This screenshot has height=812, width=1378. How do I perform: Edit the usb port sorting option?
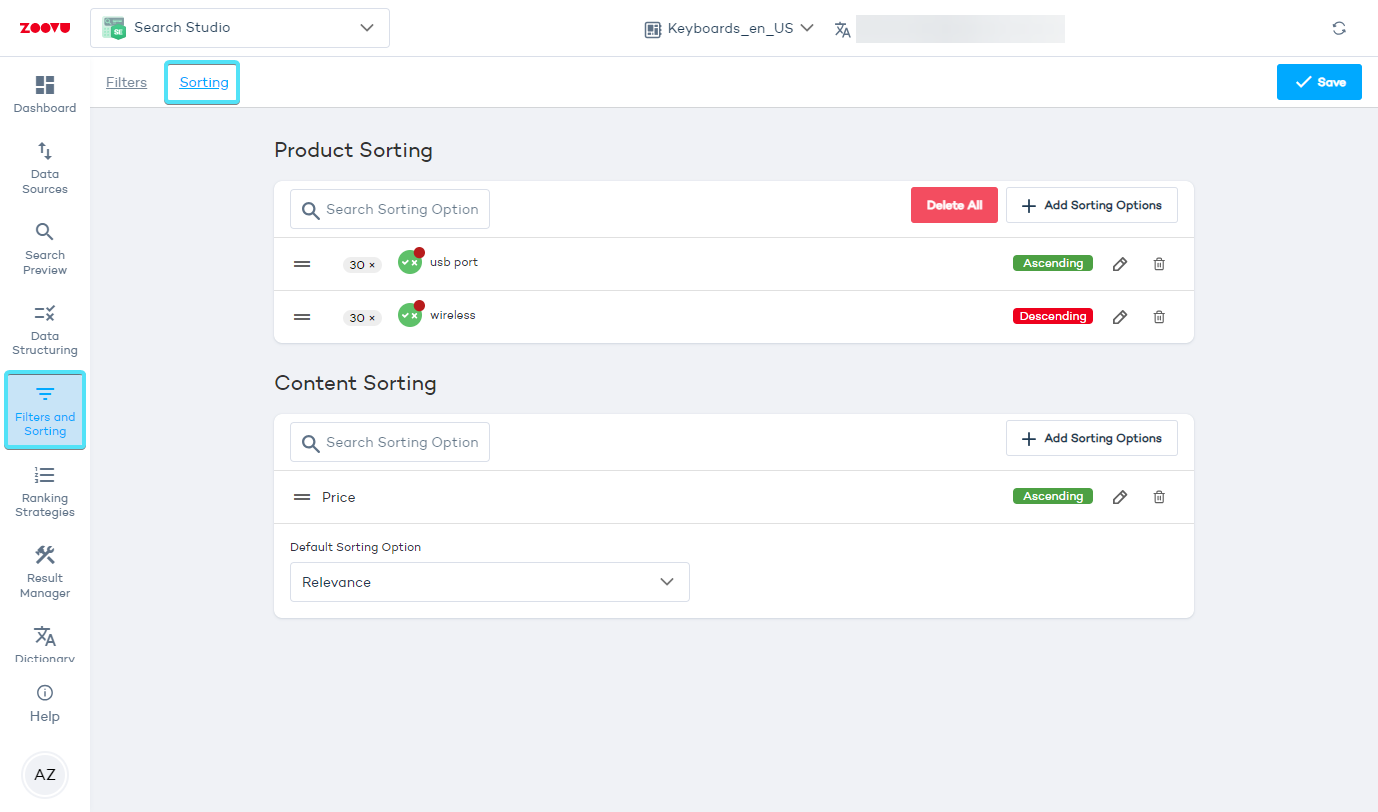[x=1120, y=264]
